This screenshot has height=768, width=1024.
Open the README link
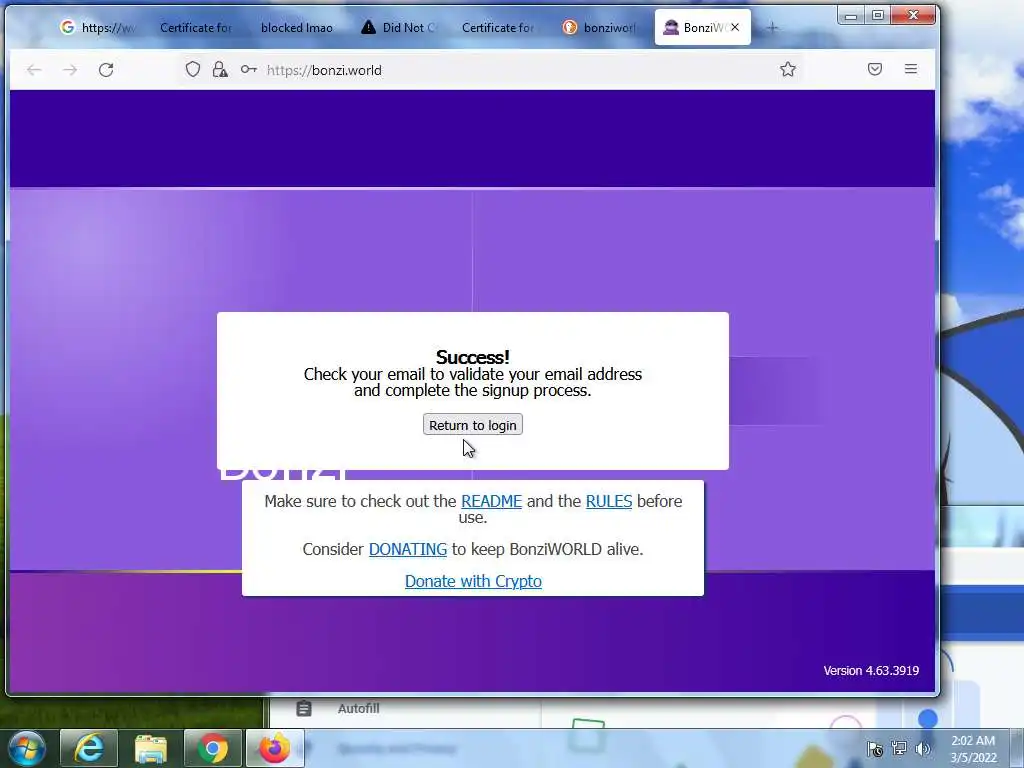click(491, 501)
